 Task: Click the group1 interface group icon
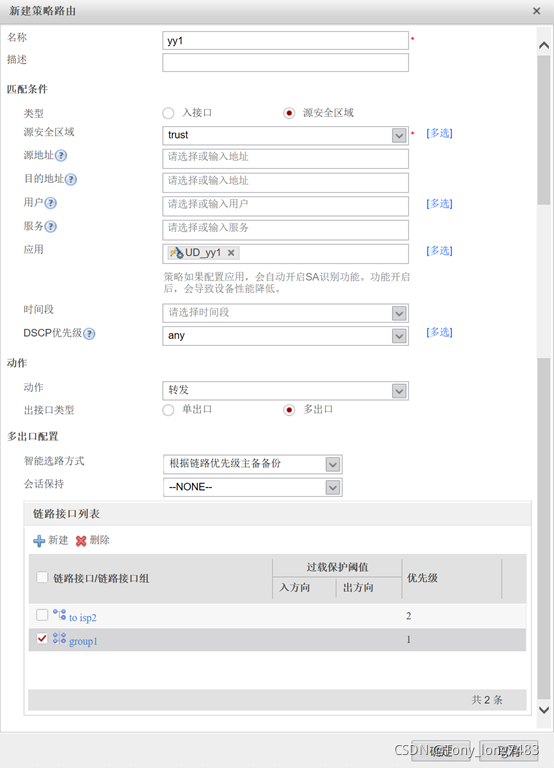point(59,638)
